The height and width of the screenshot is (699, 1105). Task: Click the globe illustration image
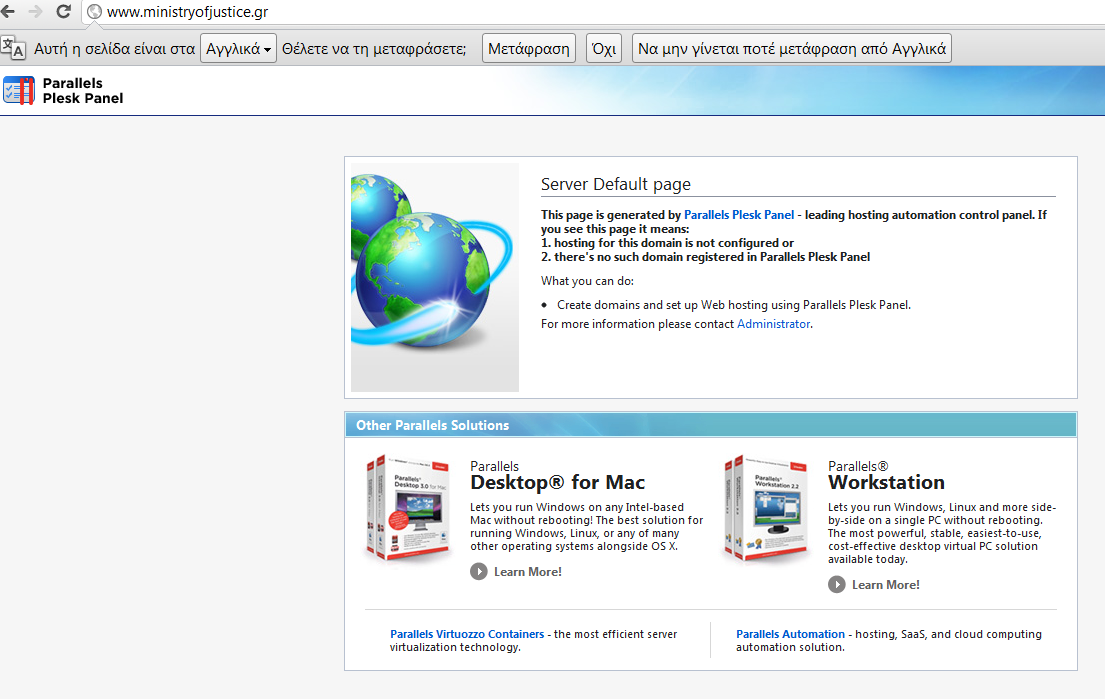[x=435, y=277]
